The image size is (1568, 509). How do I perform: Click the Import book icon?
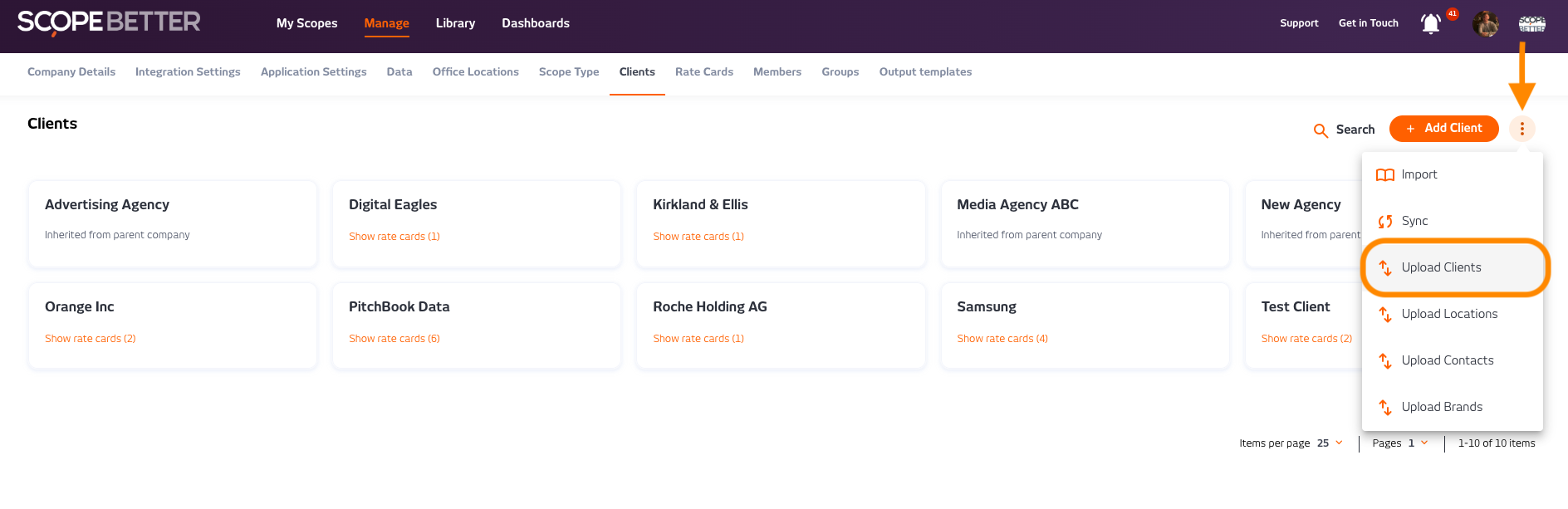(1384, 175)
